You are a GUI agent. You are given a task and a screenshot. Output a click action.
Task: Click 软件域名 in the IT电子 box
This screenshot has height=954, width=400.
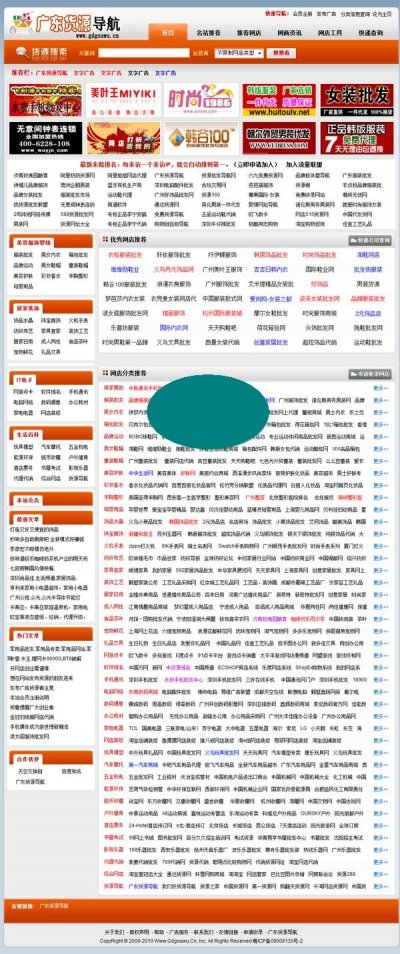point(51,392)
